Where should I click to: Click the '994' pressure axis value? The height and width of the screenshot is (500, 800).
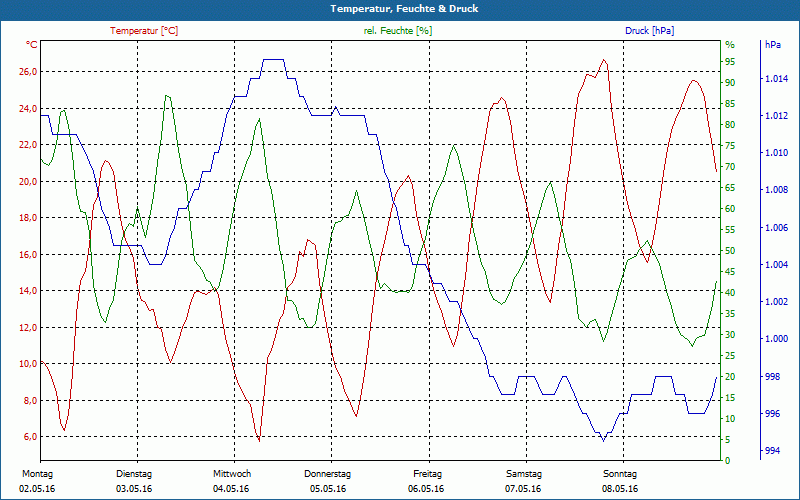tap(772, 451)
